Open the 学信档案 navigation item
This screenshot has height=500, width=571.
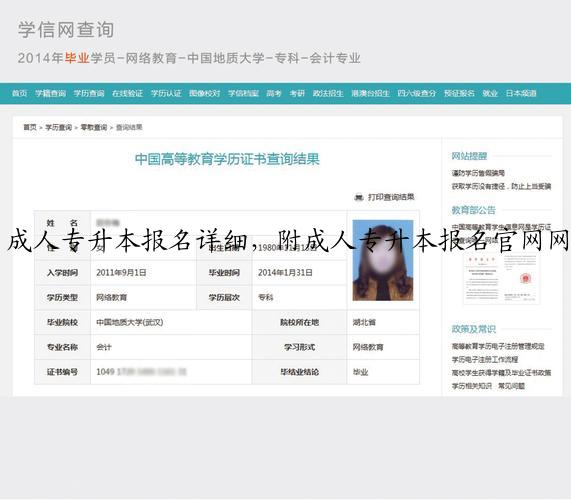(243, 94)
